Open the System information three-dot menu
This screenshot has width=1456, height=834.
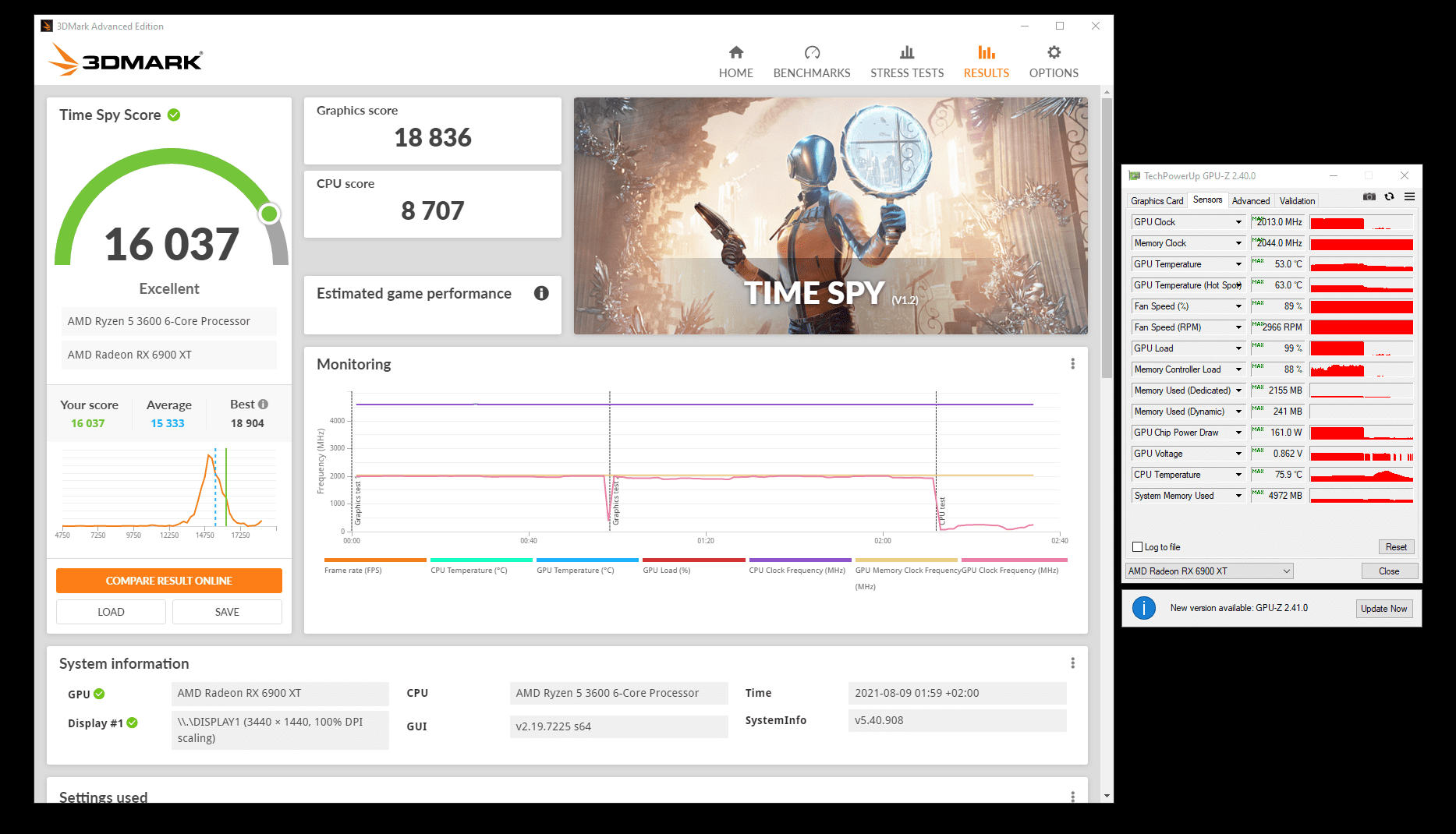[x=1072, y=663]
